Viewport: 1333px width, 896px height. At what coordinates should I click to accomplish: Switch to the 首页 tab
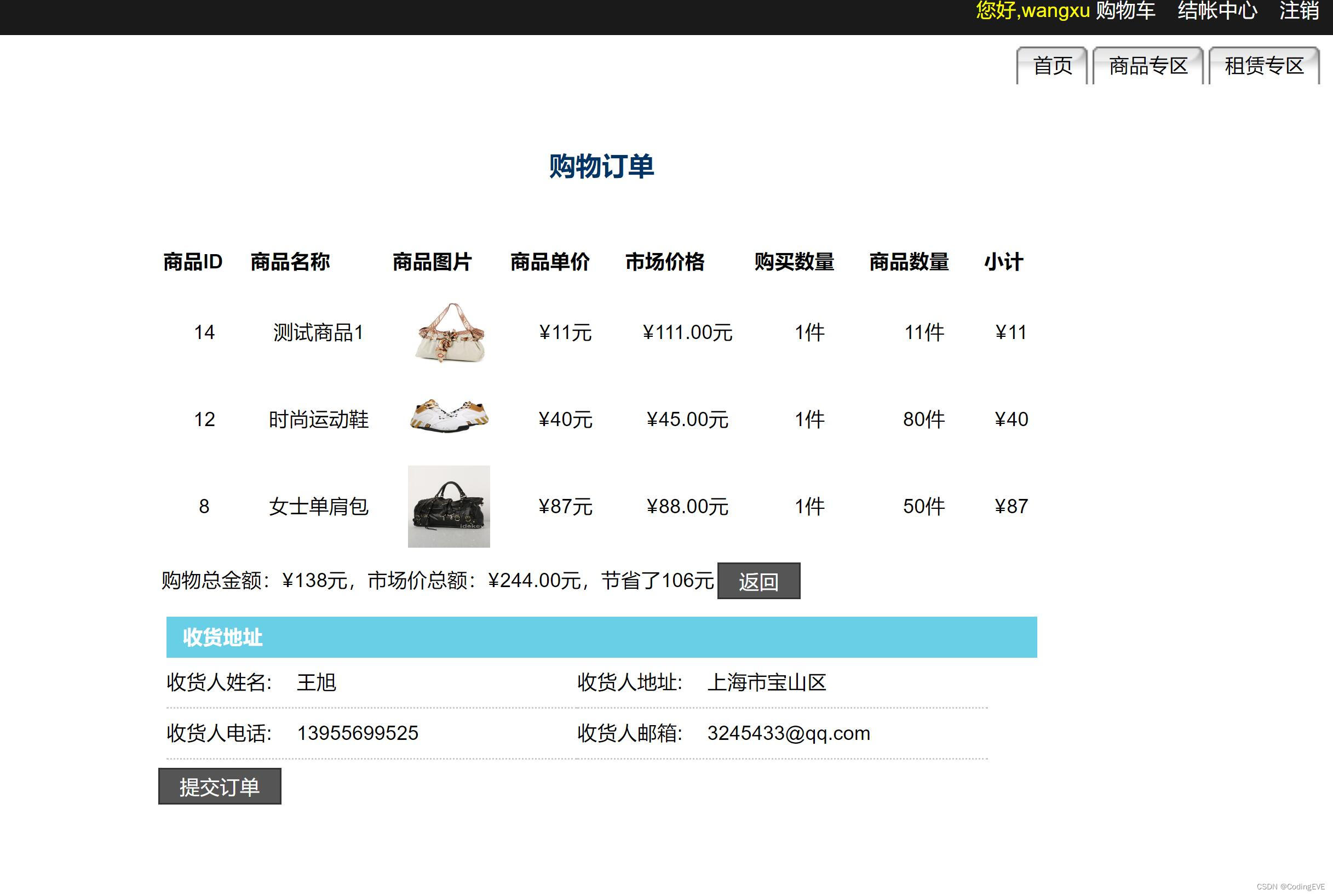(x=1052, y=66)
